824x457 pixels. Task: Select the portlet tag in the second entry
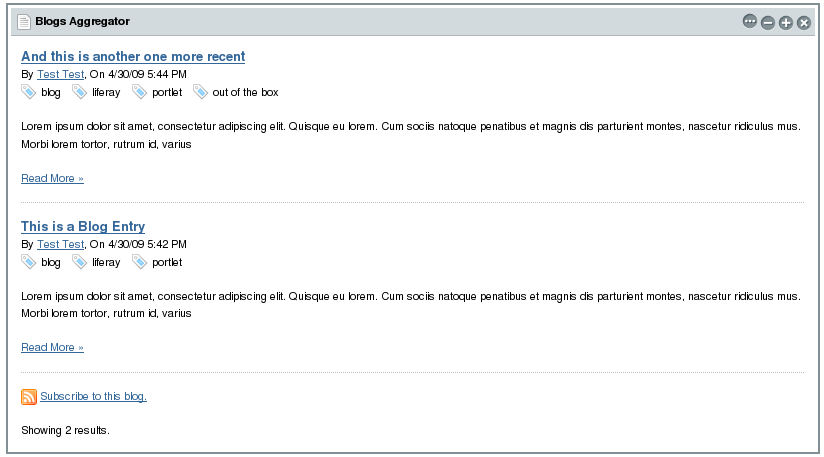coord(166,263)
